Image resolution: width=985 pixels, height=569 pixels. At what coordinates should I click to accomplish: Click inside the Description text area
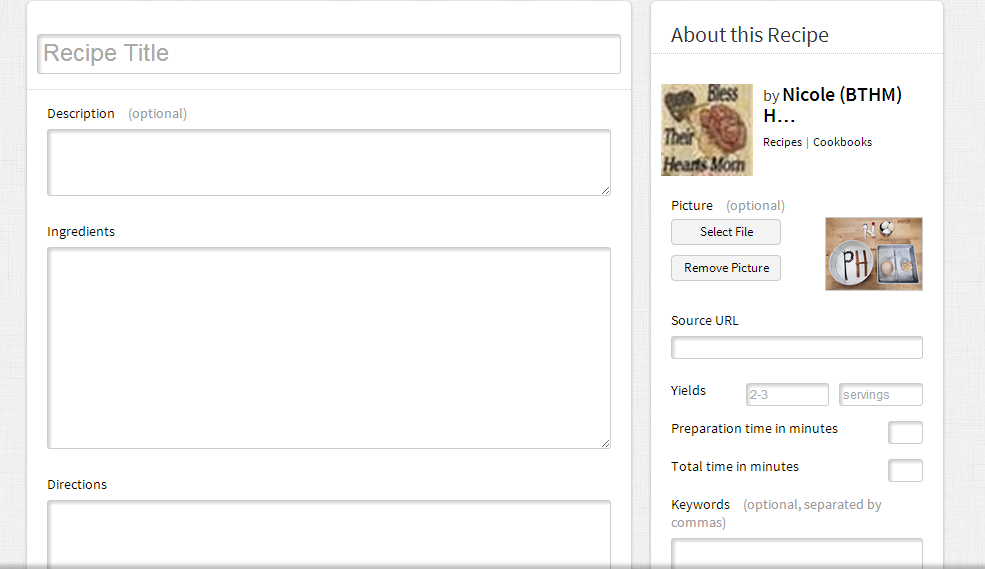pyautogui.click(x=328, y=162)
